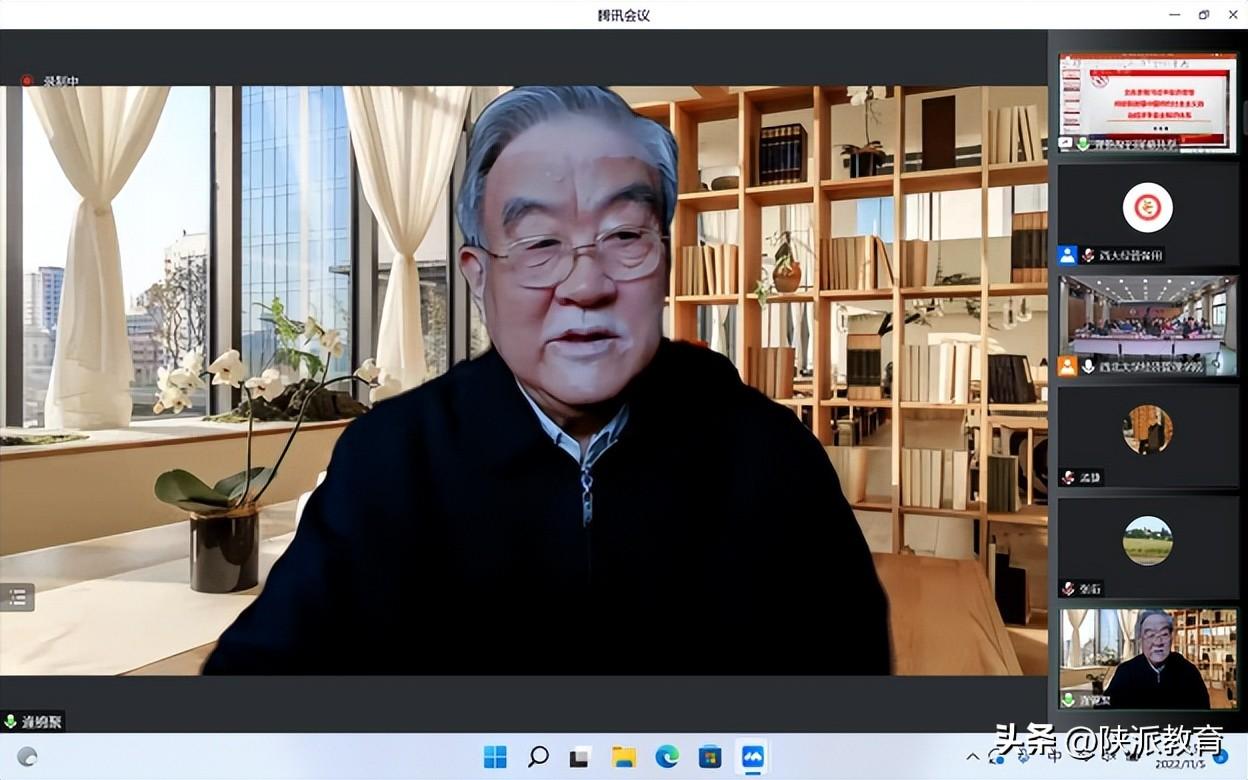
Task: Click the muted mic icon on landscape-avatar tile
Action: point(1068,588)
